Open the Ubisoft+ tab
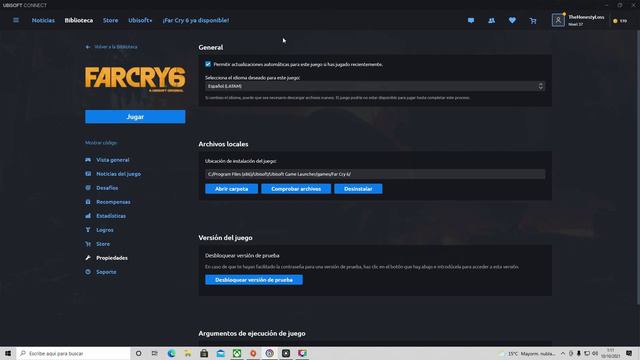640x360 pixels. (x=140, y=20)
